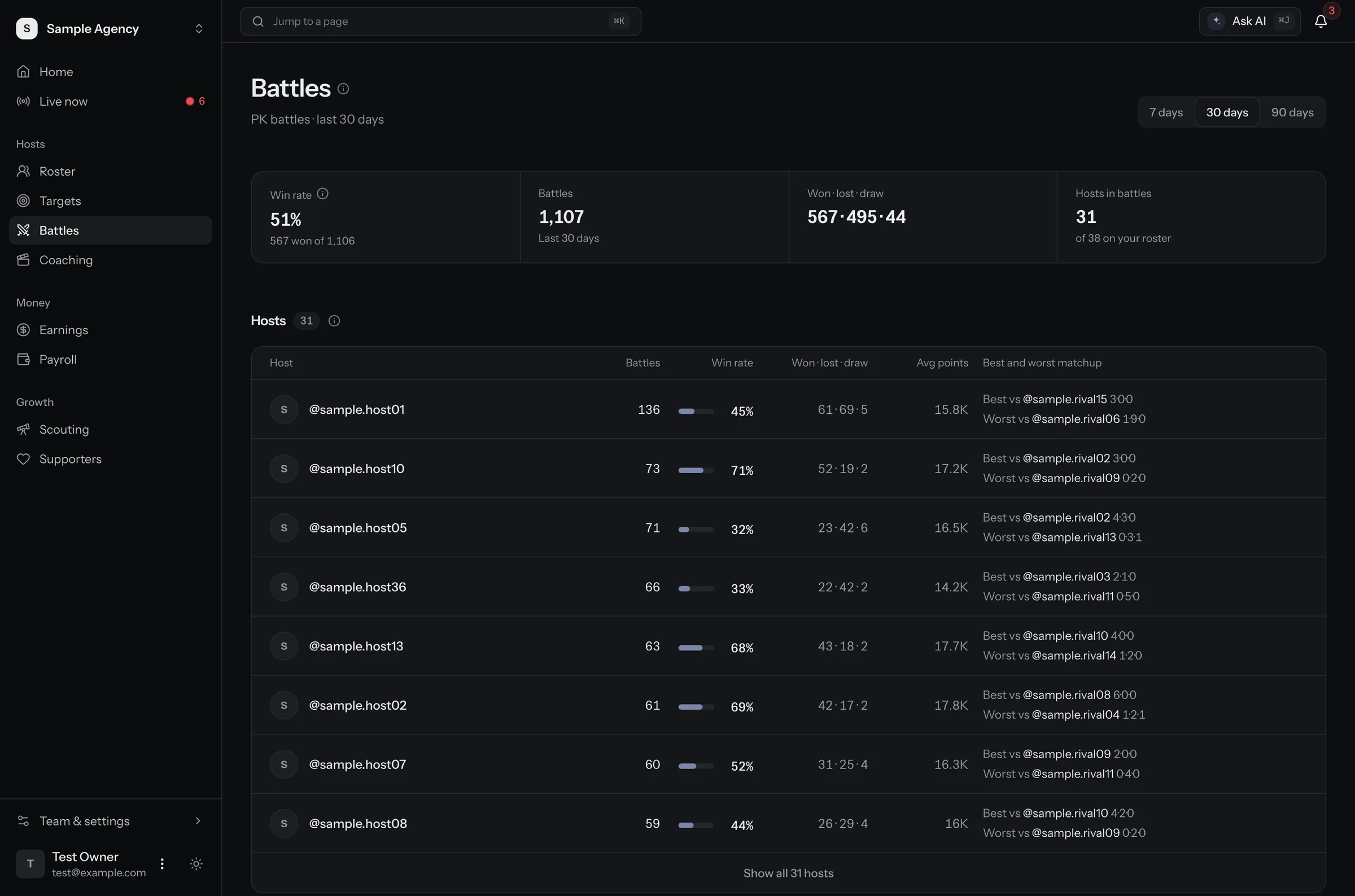Go to Supporters page

(x=111, y=459)
